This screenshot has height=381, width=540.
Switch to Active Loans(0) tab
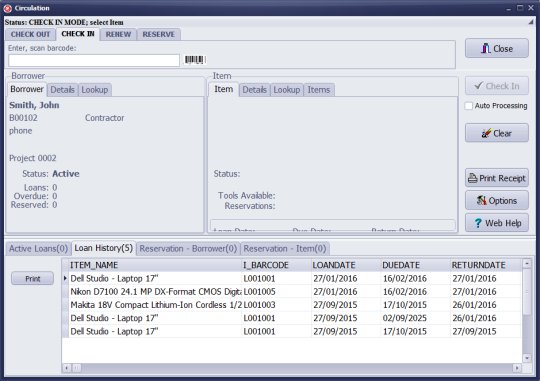[38, 248]
